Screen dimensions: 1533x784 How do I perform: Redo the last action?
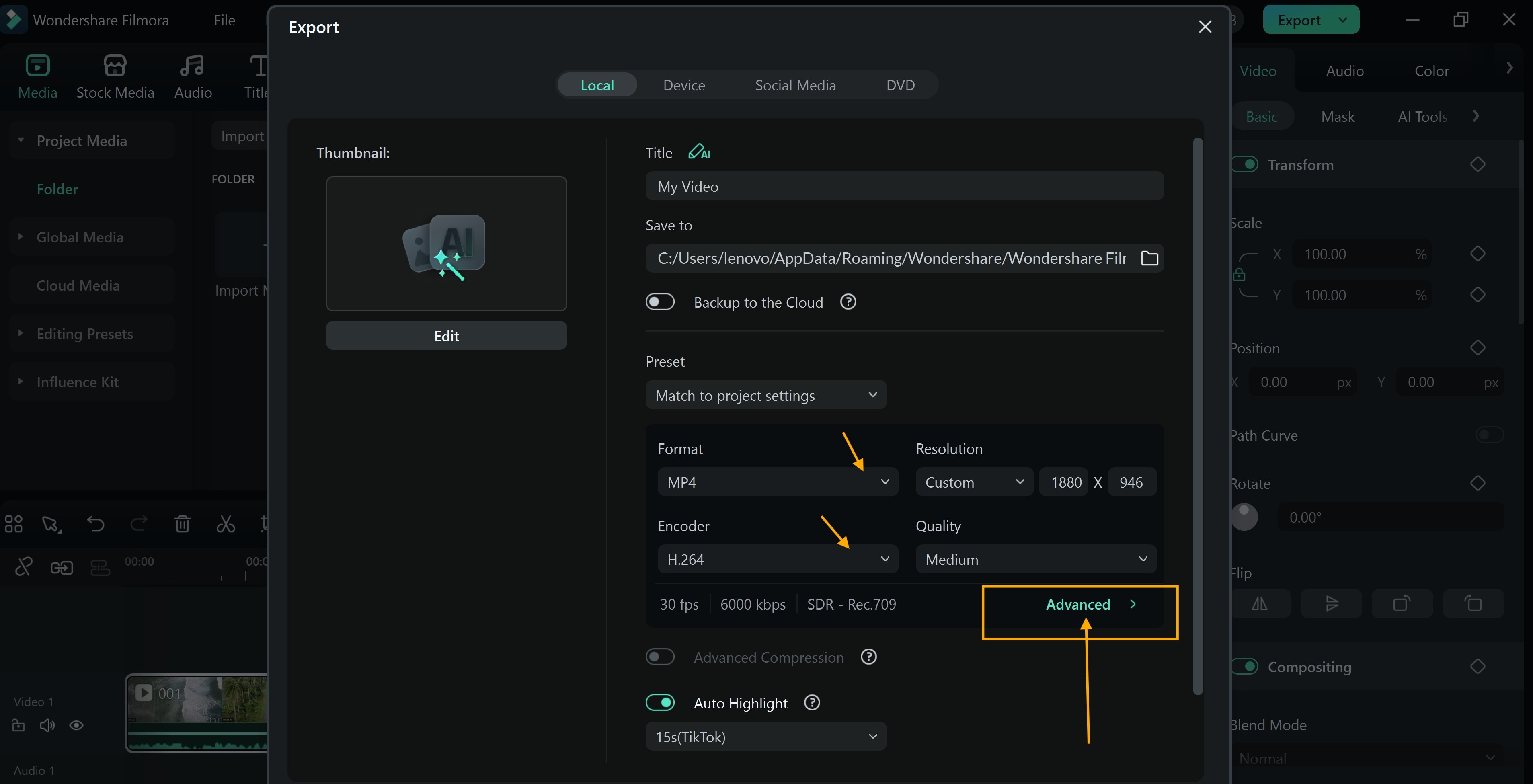pos(139,524)
